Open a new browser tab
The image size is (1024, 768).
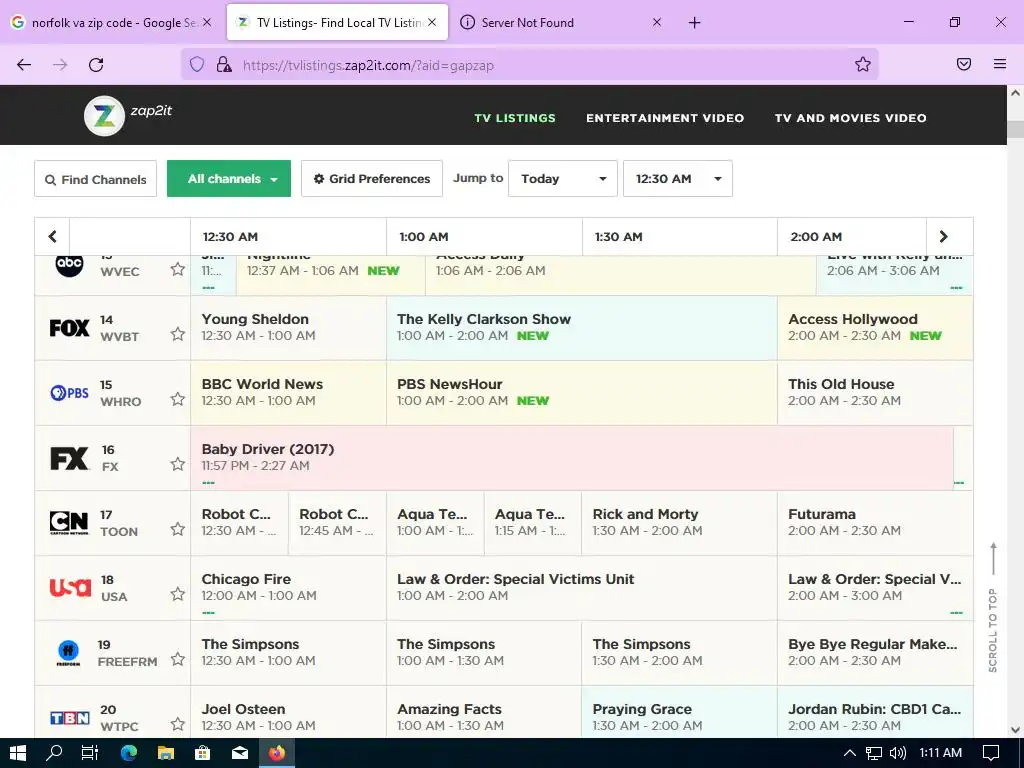pyautogui.click(x=694, y=23)
